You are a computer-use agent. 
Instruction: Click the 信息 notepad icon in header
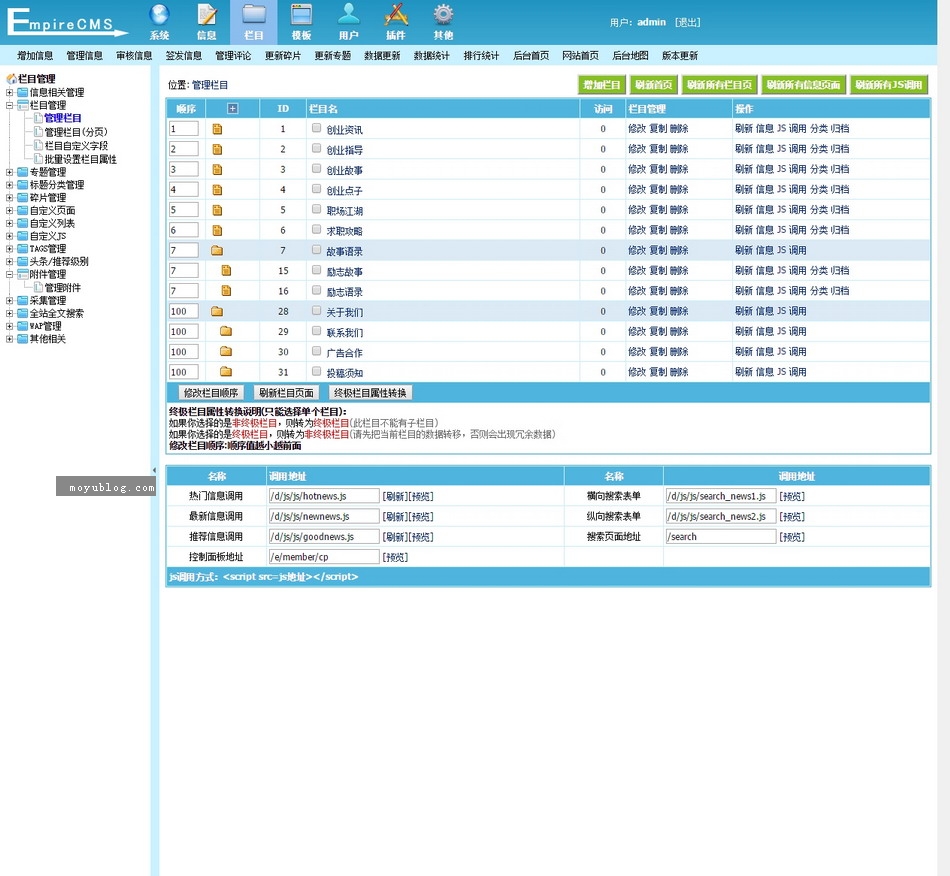(x=207, y=16)
